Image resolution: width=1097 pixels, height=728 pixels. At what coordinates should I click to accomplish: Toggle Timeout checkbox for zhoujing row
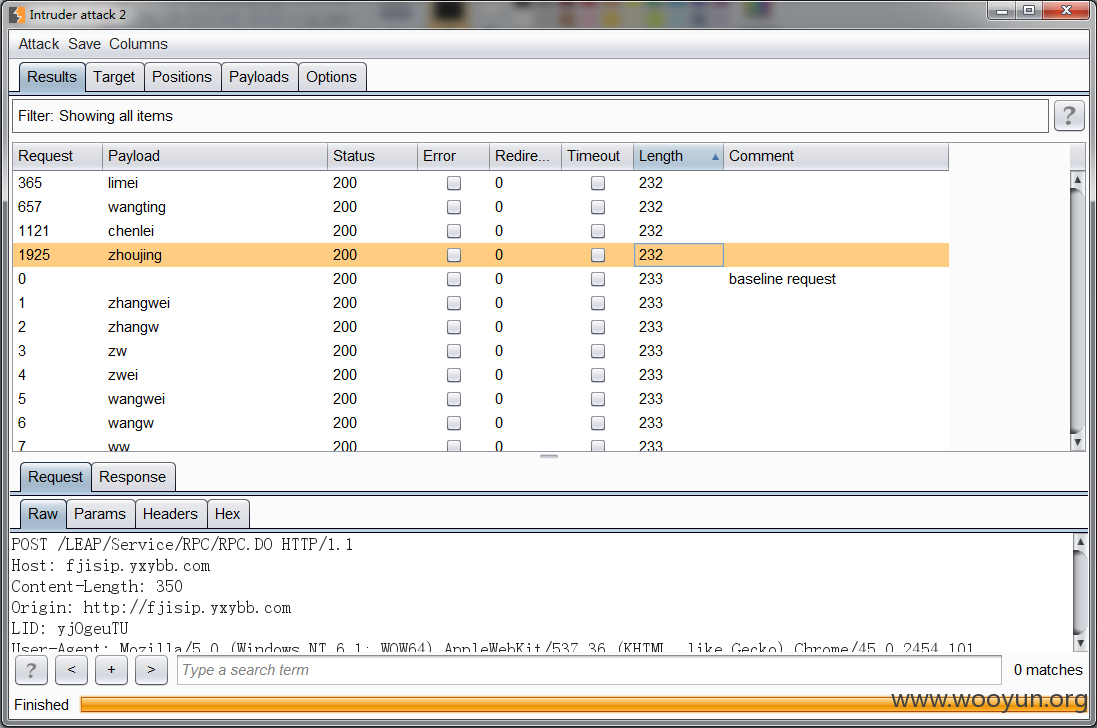[598, 255]
